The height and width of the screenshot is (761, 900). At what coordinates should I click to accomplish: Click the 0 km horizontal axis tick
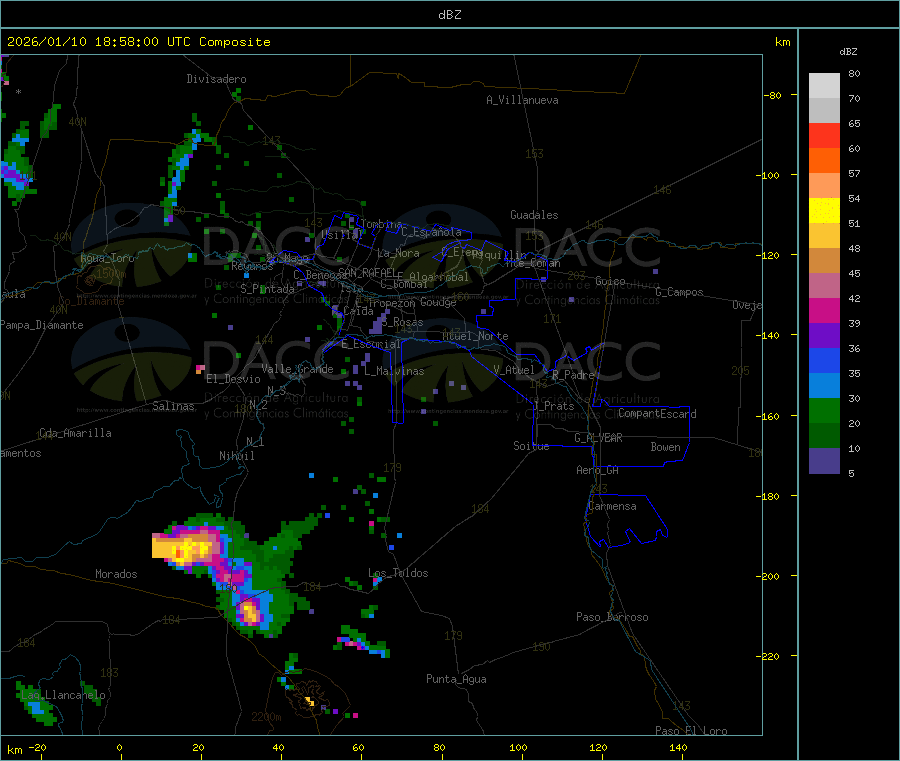tap(119, 747)
